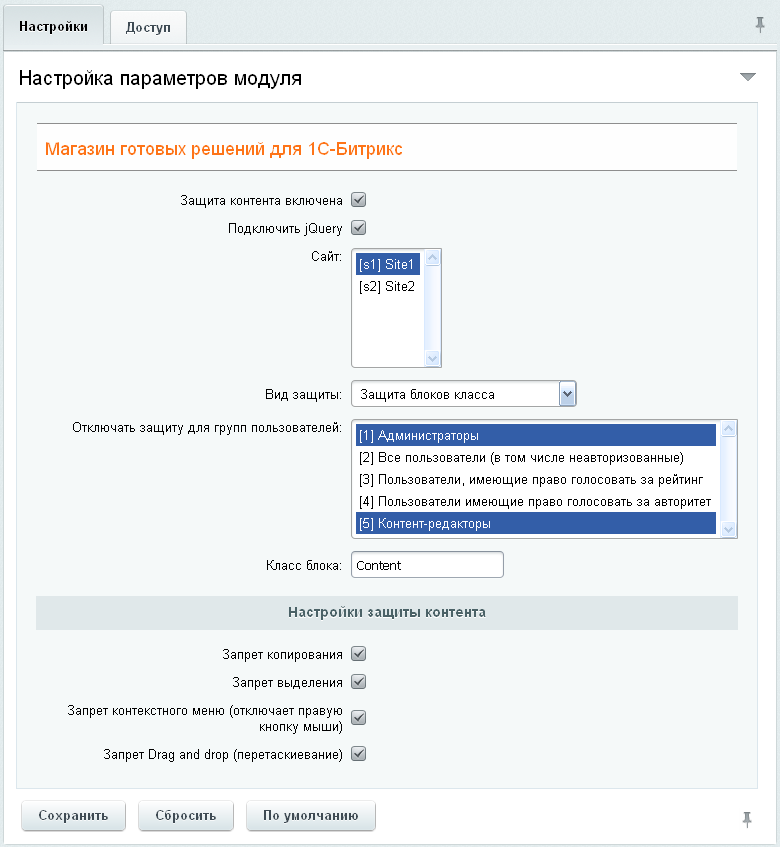Image resolution: width=780 pixels, height=847 pixels.
Task: Uncheck the Подключить jQuery checkbox
Action: pos(359,228)
